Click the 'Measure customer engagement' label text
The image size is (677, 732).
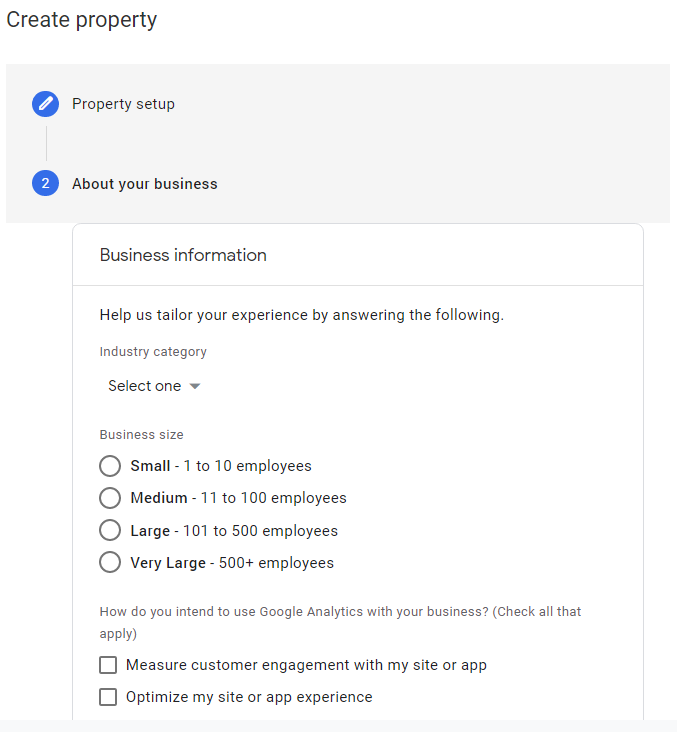click(306, 665)
